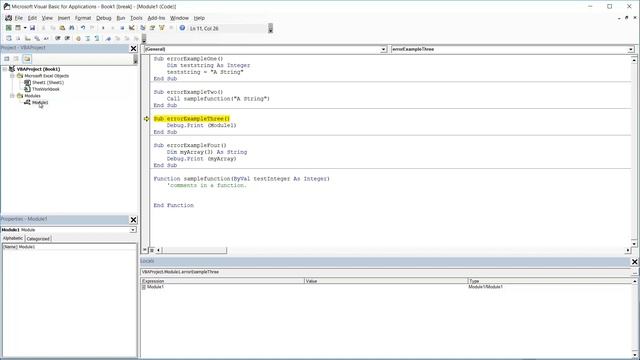Click View Code icon in Project pane
Screen dimensions: 640x360
(x=7, y=59)
